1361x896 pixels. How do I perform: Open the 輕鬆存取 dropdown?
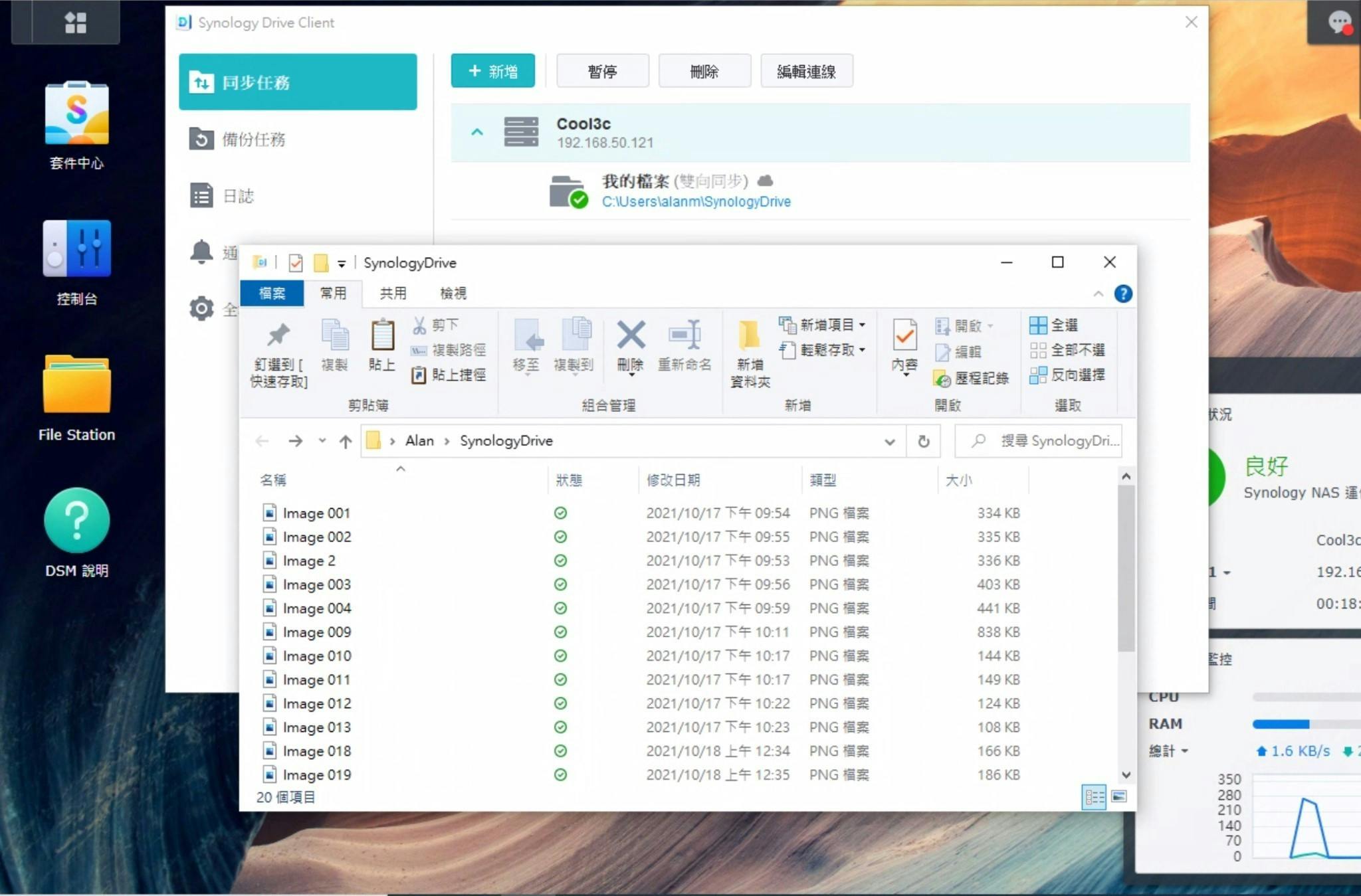coord(823,350)
